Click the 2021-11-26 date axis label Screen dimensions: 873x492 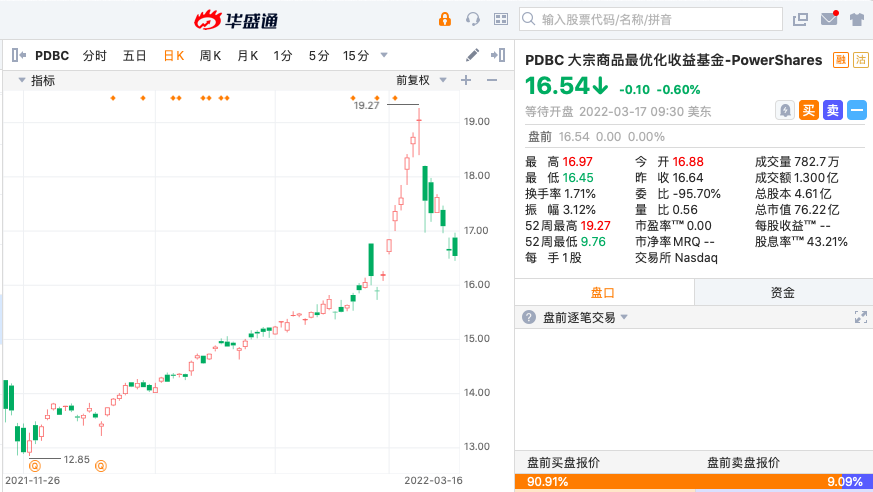32,480
